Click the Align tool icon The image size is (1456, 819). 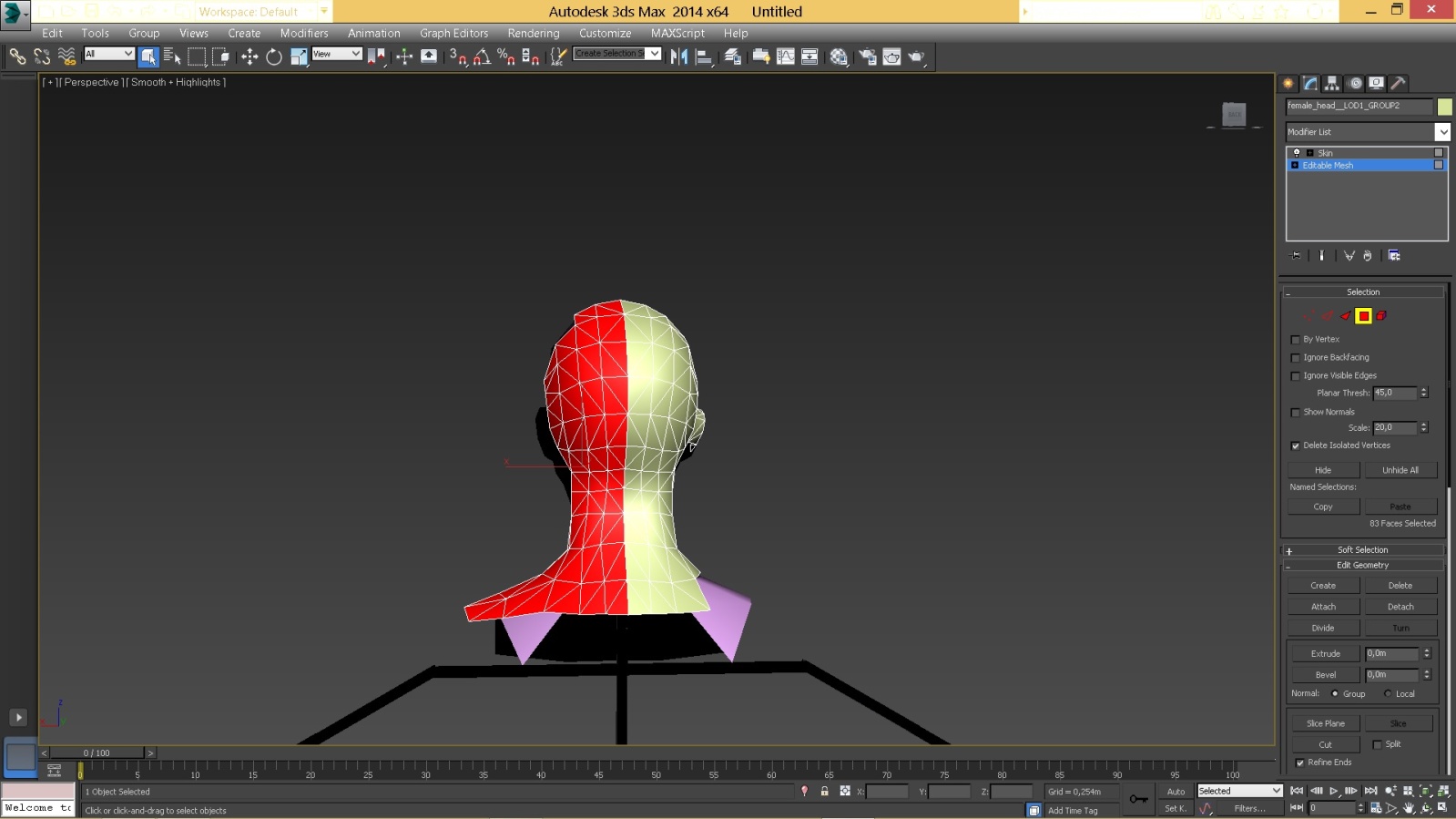click(x=704, y=56)
